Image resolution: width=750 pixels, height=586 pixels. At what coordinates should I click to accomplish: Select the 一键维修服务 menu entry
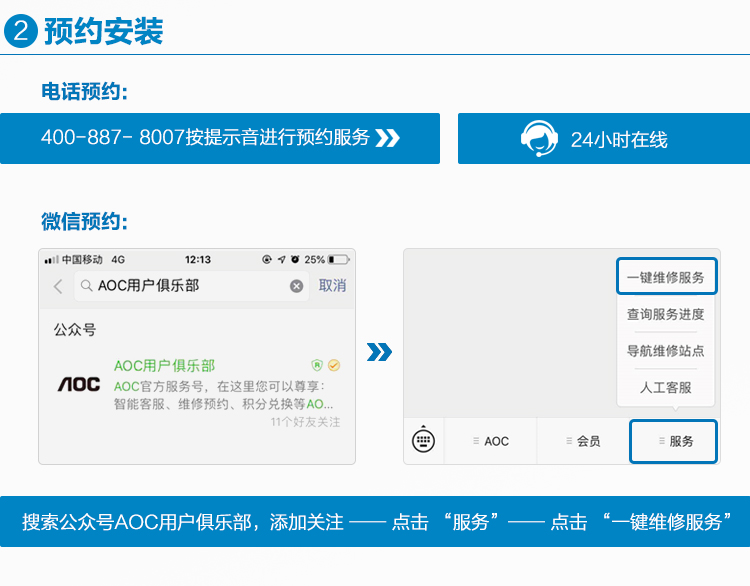pos(666,276)
